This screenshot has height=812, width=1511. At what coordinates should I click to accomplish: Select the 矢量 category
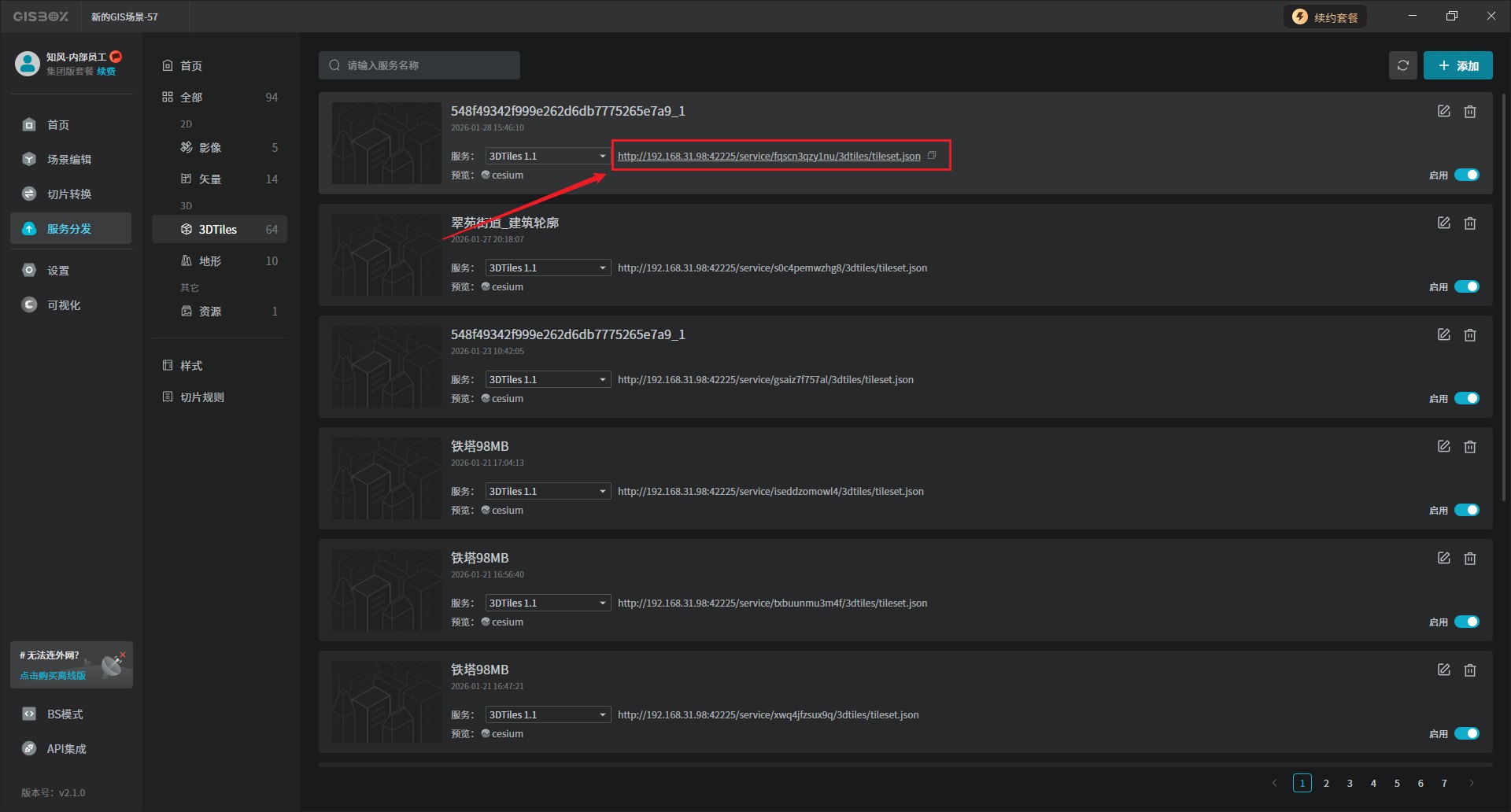point(210,179)
